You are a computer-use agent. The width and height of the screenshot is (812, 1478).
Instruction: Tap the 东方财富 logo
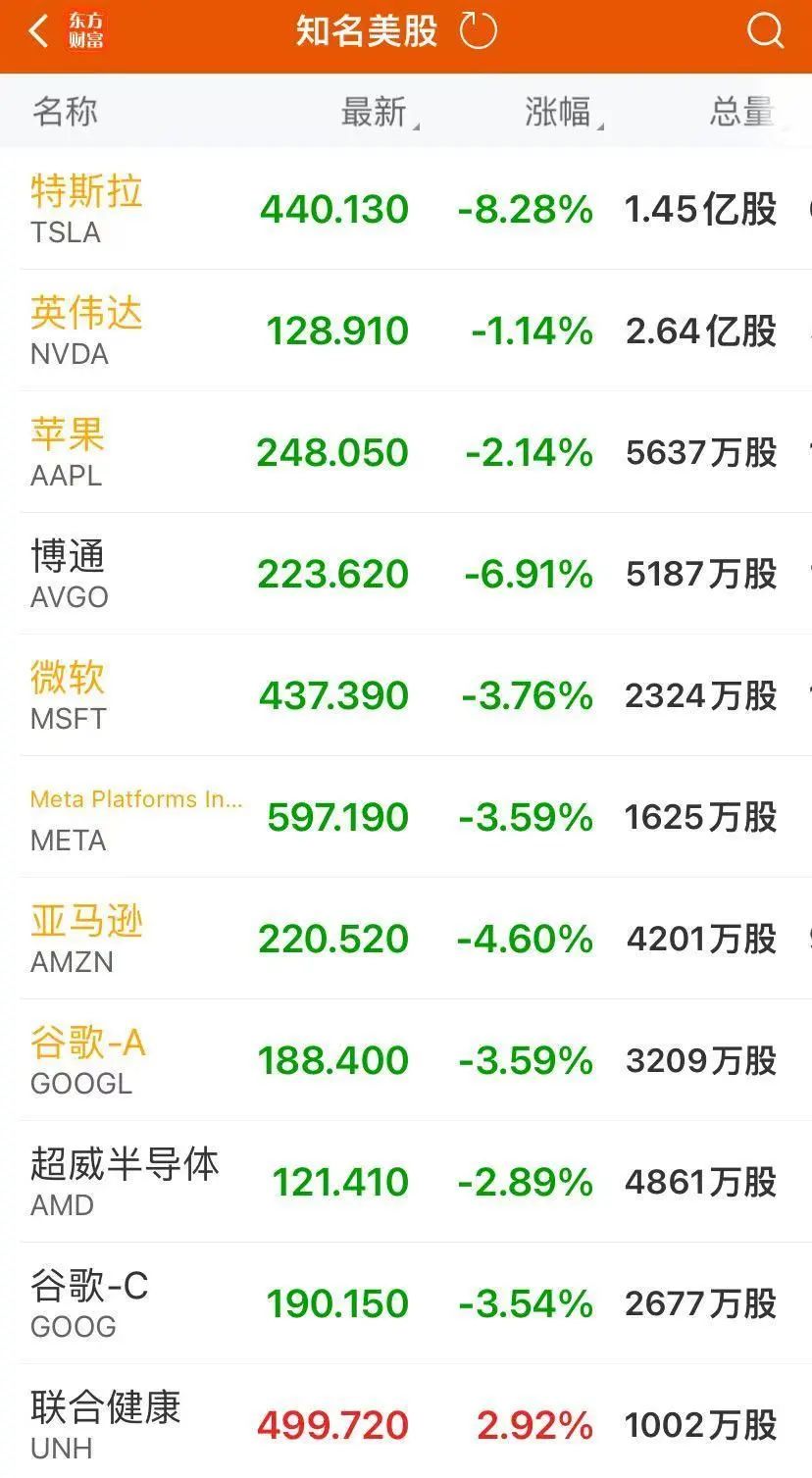tap(86, 31)
